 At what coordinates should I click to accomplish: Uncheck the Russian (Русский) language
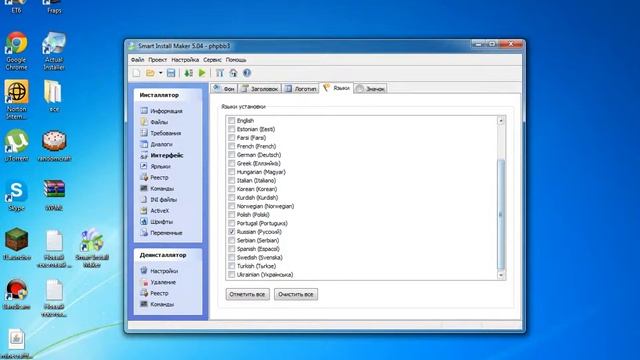pos(231,232)
